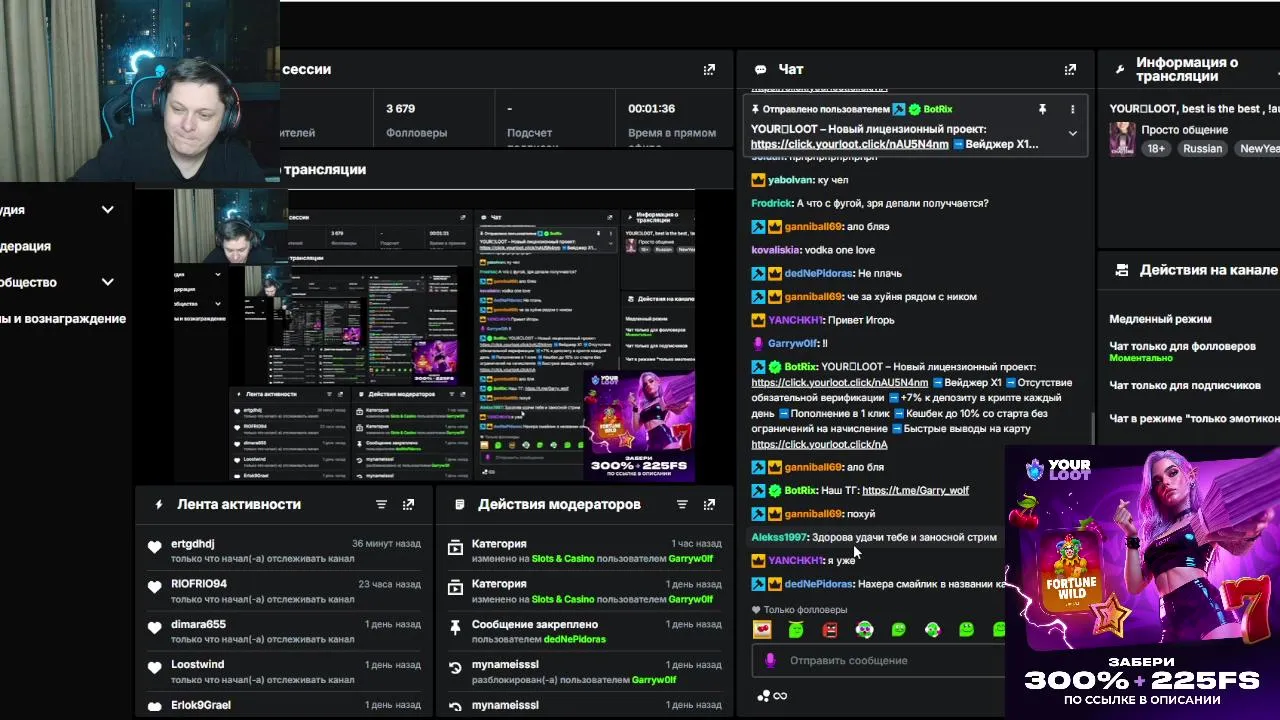Image resolution: width=1280 pixels, height=720 pixels.
Task: Toggle only-emotes chat mode
Action: 1194,419
